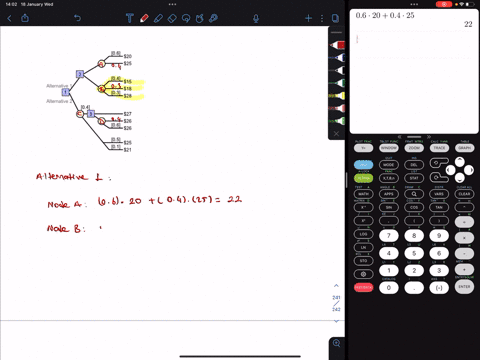The width and height of the screenshot is (480, 360).
Task: Tap the calculator left arrow key
Action: [451, 170]
